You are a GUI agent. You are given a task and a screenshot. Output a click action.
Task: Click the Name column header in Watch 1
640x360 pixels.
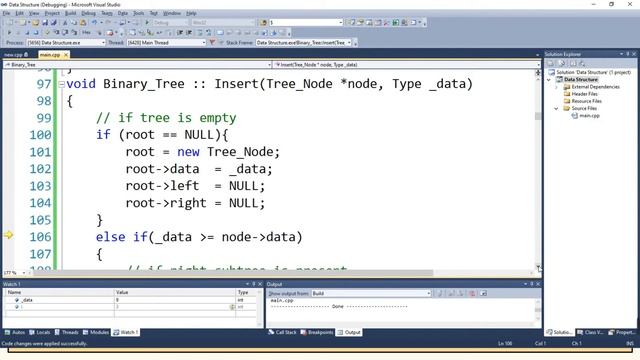pyautogui.click(x=60, y=292)
